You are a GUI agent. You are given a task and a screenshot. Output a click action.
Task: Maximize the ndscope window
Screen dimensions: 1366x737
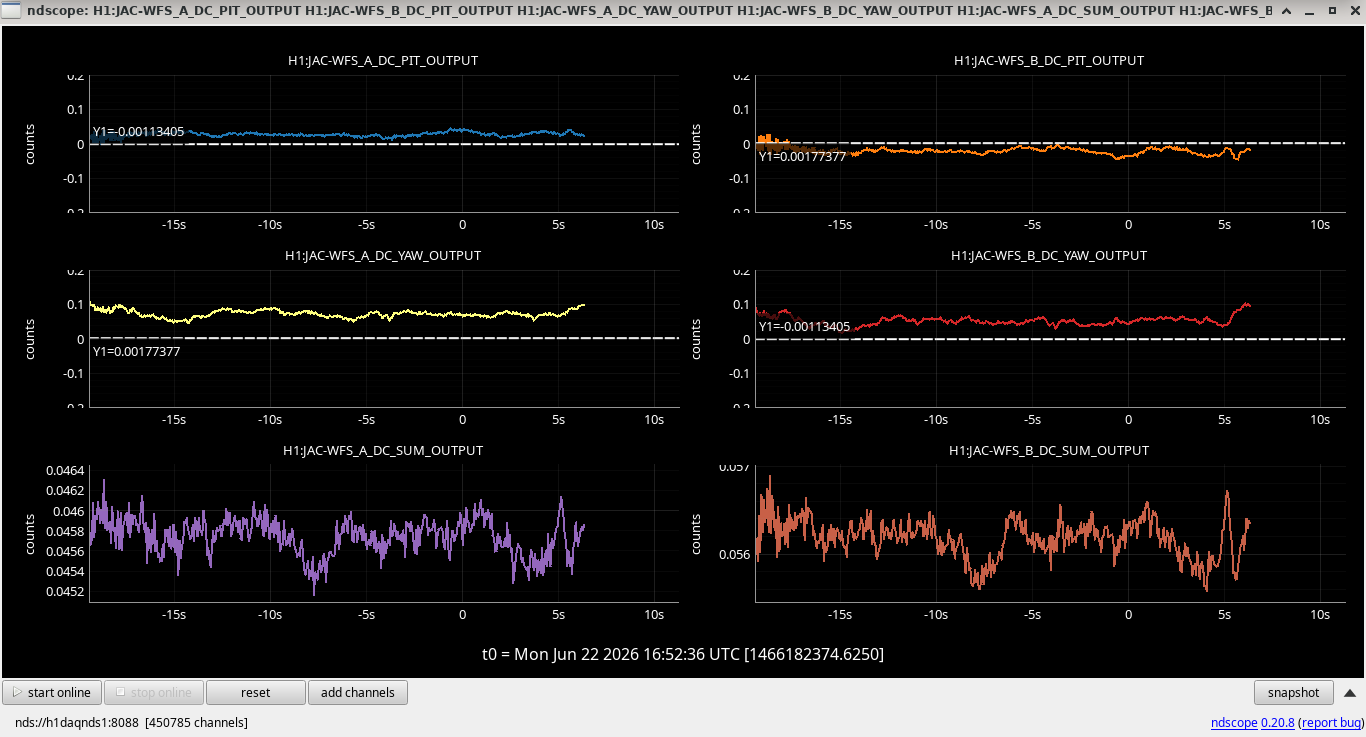(1333, 11)
